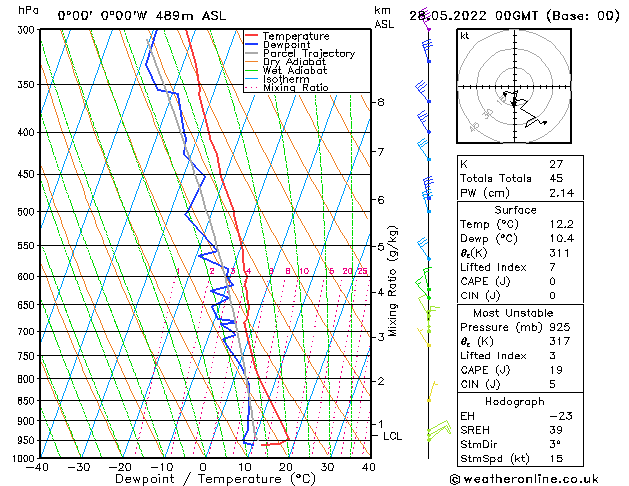
Task: Click the 300 pressure level label
Action: (28, 30)
